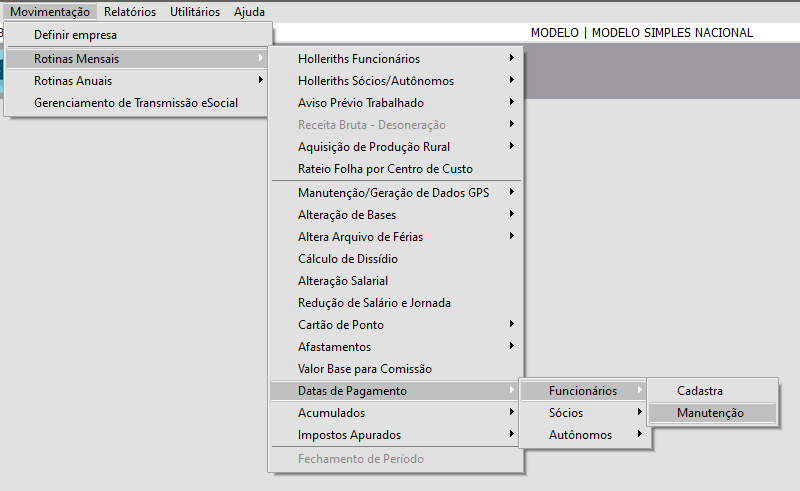
Task: Open the Relatórios menu
Action: [130, 12]
